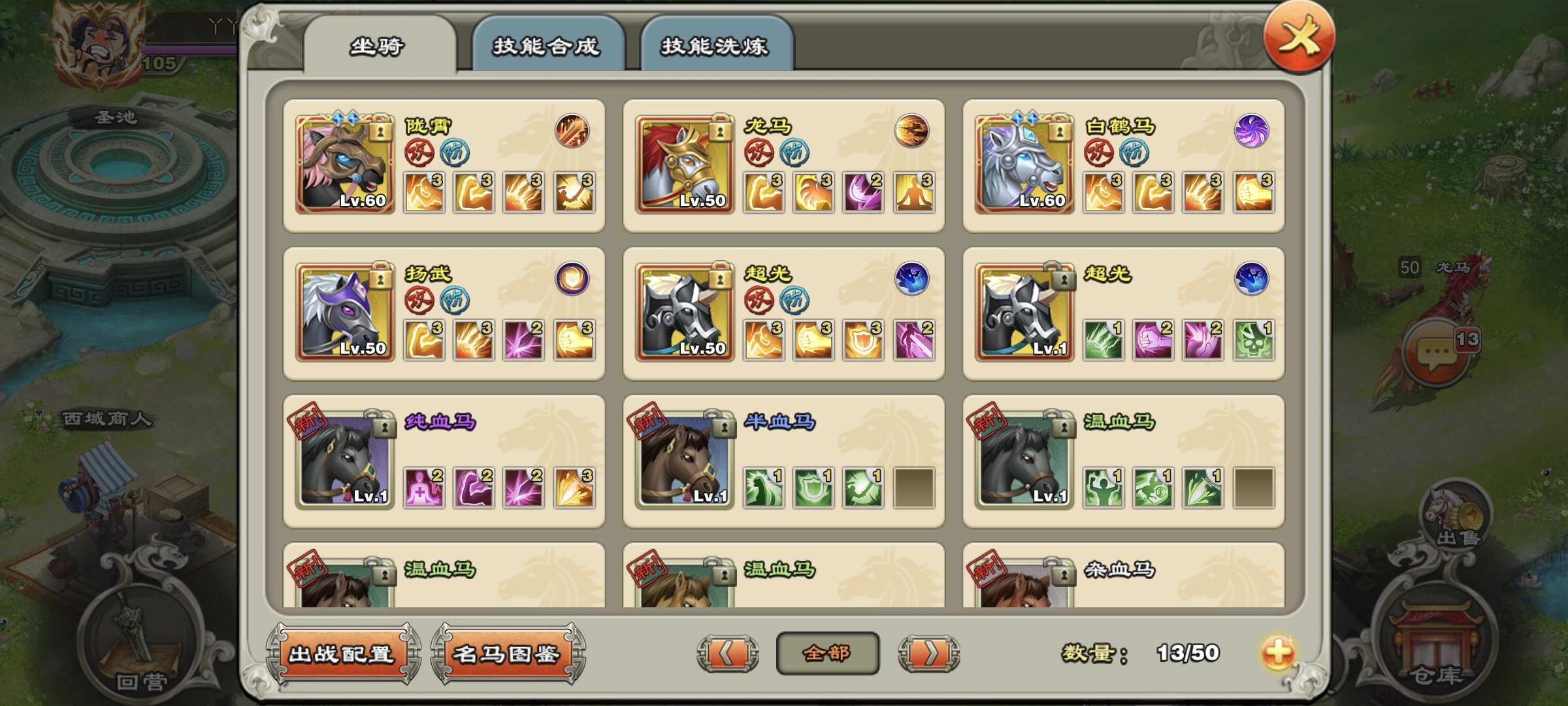Viewport: 1568px width, 706px height.
Task: Open the 全部 filter selector
Action: coord(827,652)
